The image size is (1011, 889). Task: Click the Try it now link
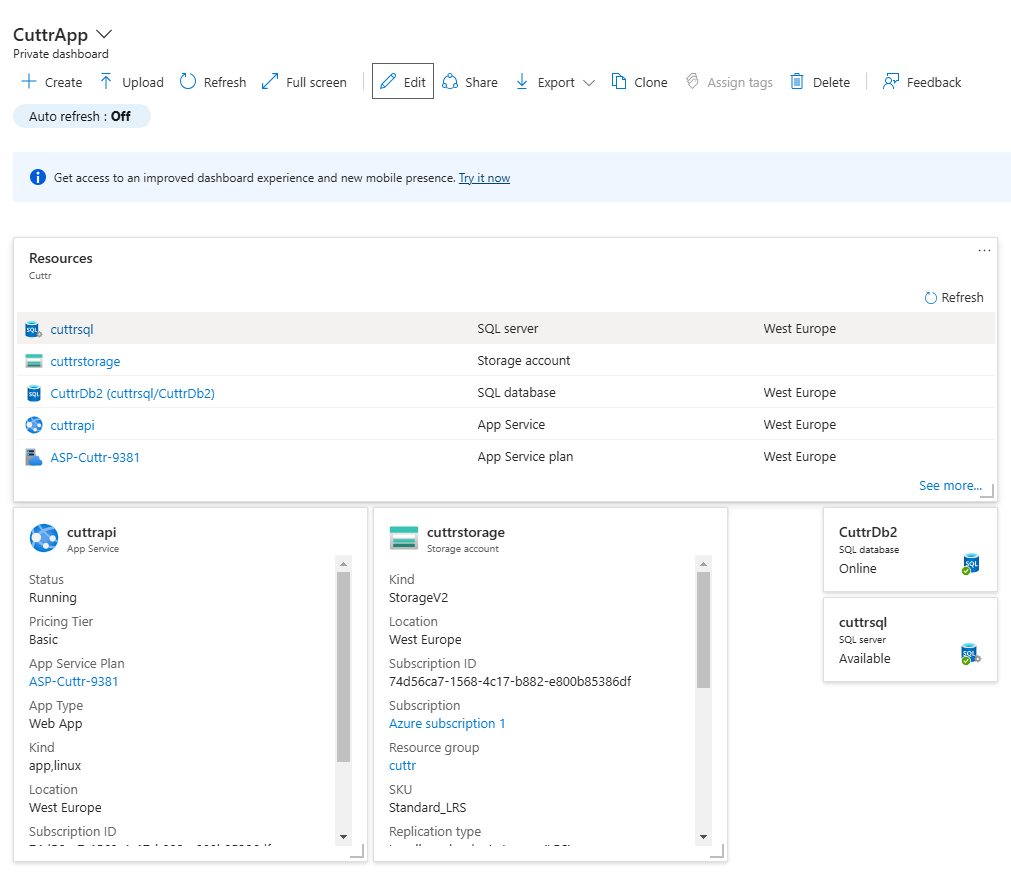484,178
